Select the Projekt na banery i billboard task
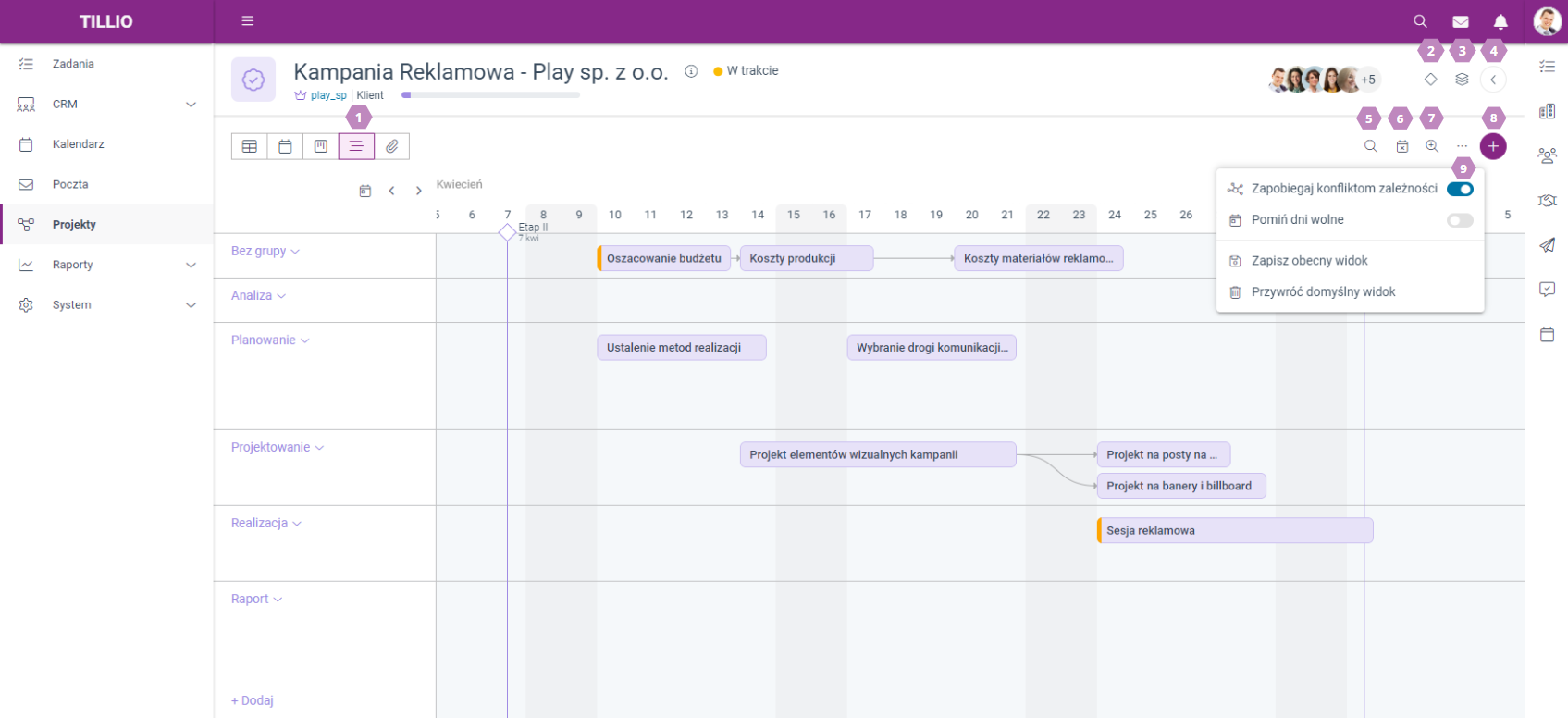Image resolution: width=1568 pixels, height=718 pixels. click(x=1181, y=486)
